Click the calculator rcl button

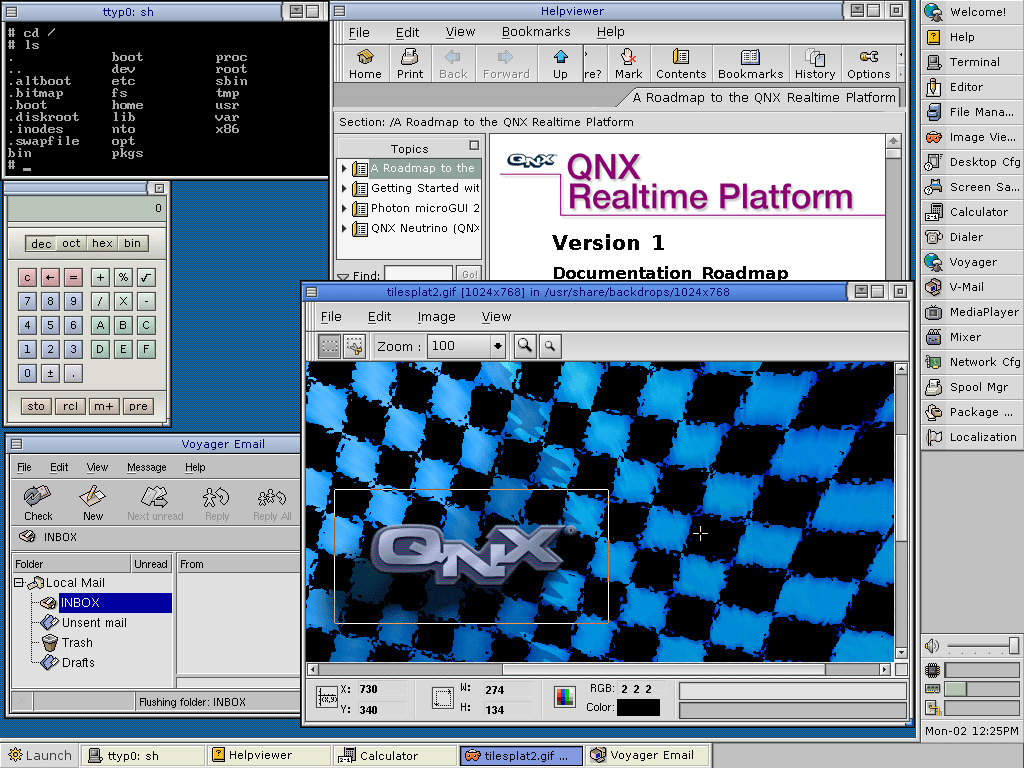70,406
